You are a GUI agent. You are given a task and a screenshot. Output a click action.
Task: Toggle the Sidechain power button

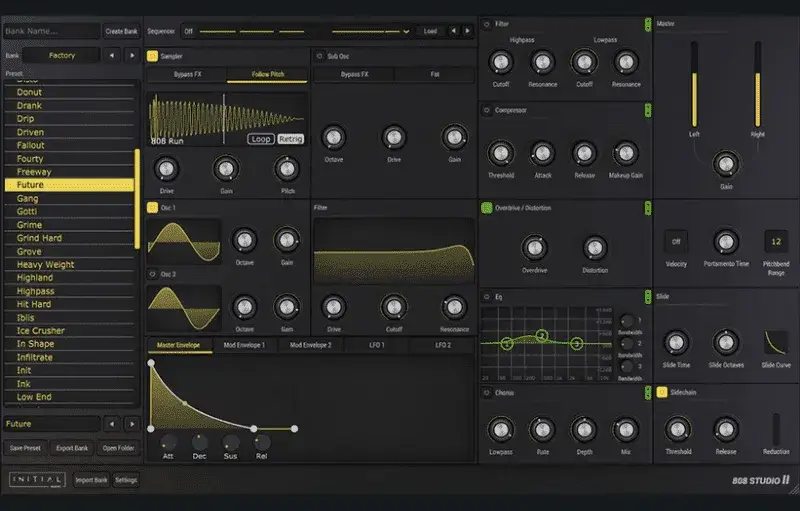pyautogui.click(x=662, y=392)
